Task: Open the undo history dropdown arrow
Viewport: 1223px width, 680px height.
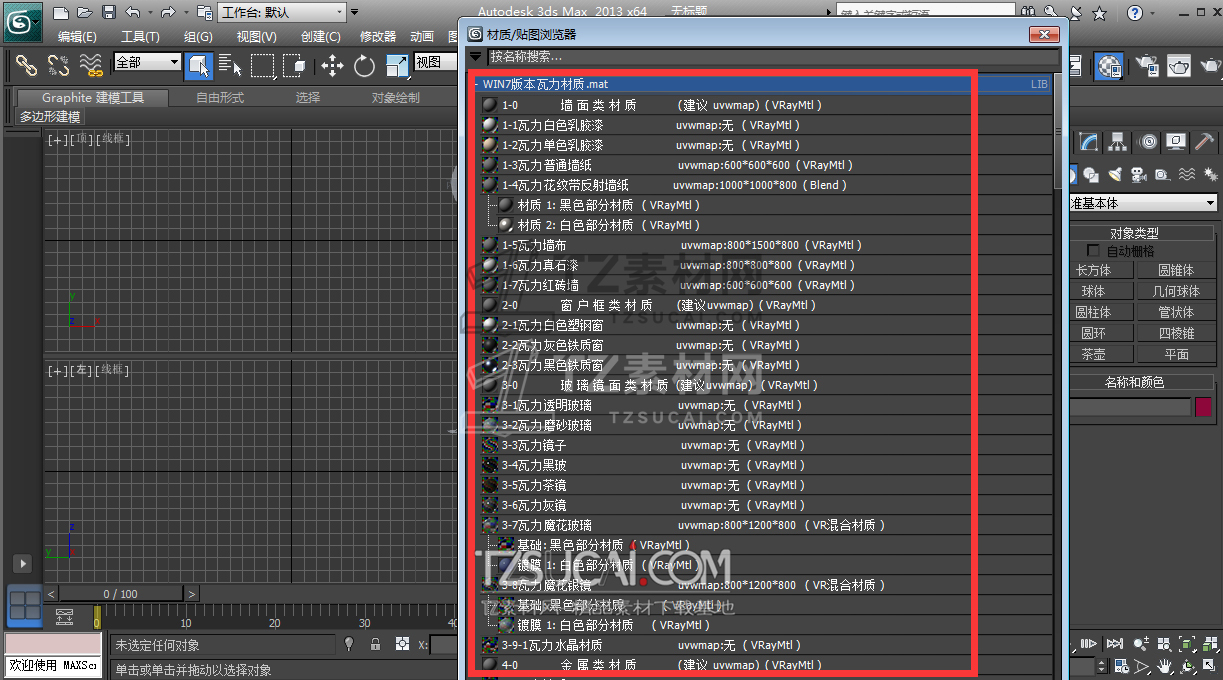Action: (x=149, y=13)
